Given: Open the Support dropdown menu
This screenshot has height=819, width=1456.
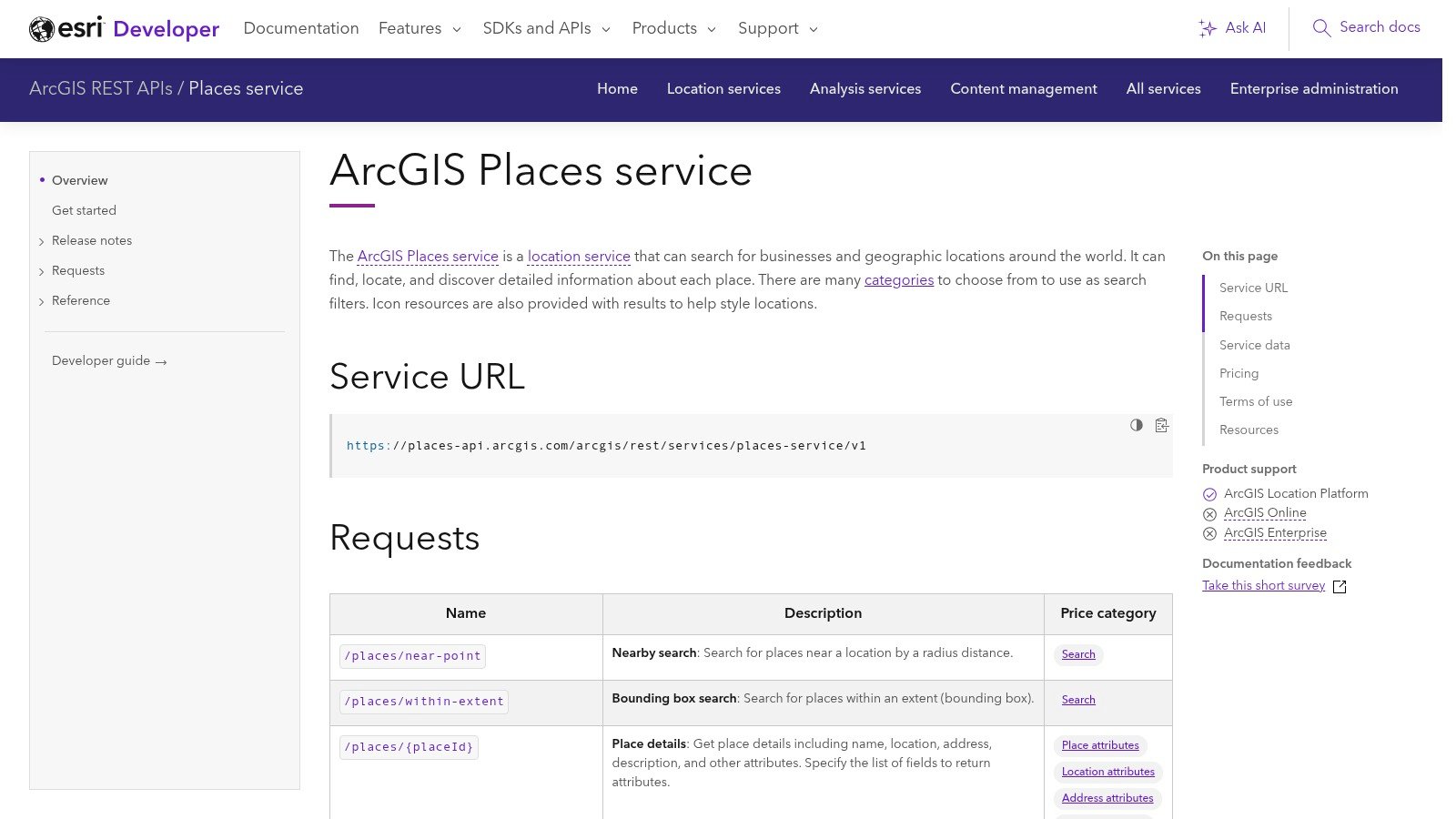Looking at the screenshot, I should pos(778,28).
